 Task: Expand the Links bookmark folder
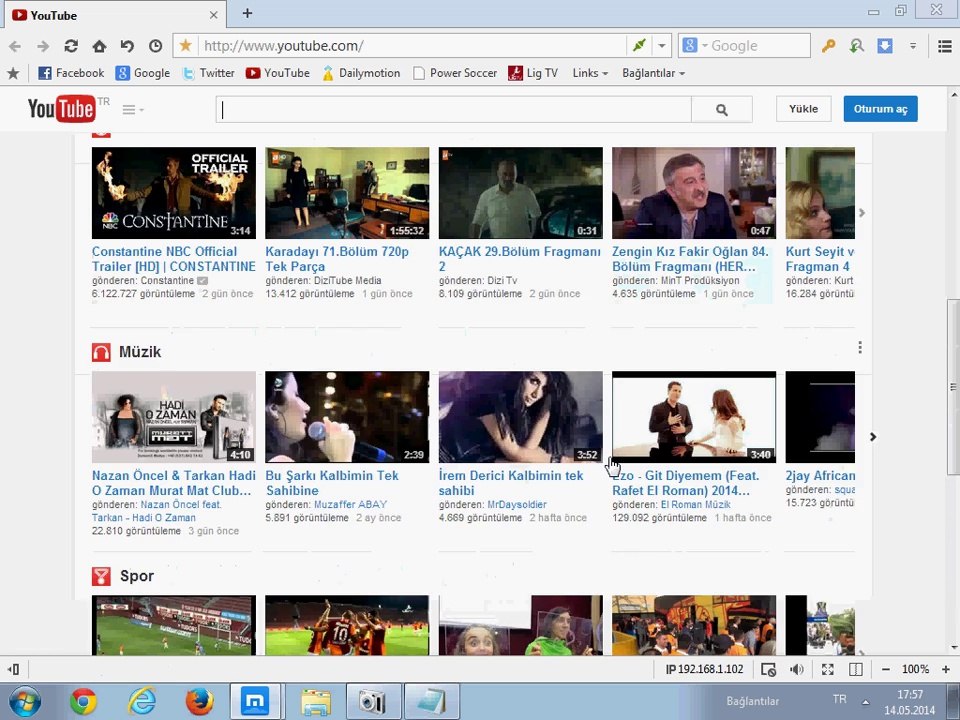(590, 73)
